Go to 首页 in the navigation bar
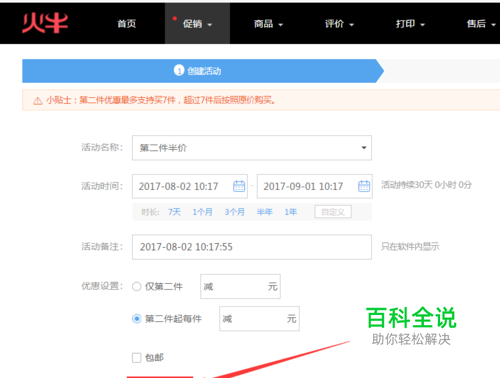500x378 pixels. click(x=127, y=24)
